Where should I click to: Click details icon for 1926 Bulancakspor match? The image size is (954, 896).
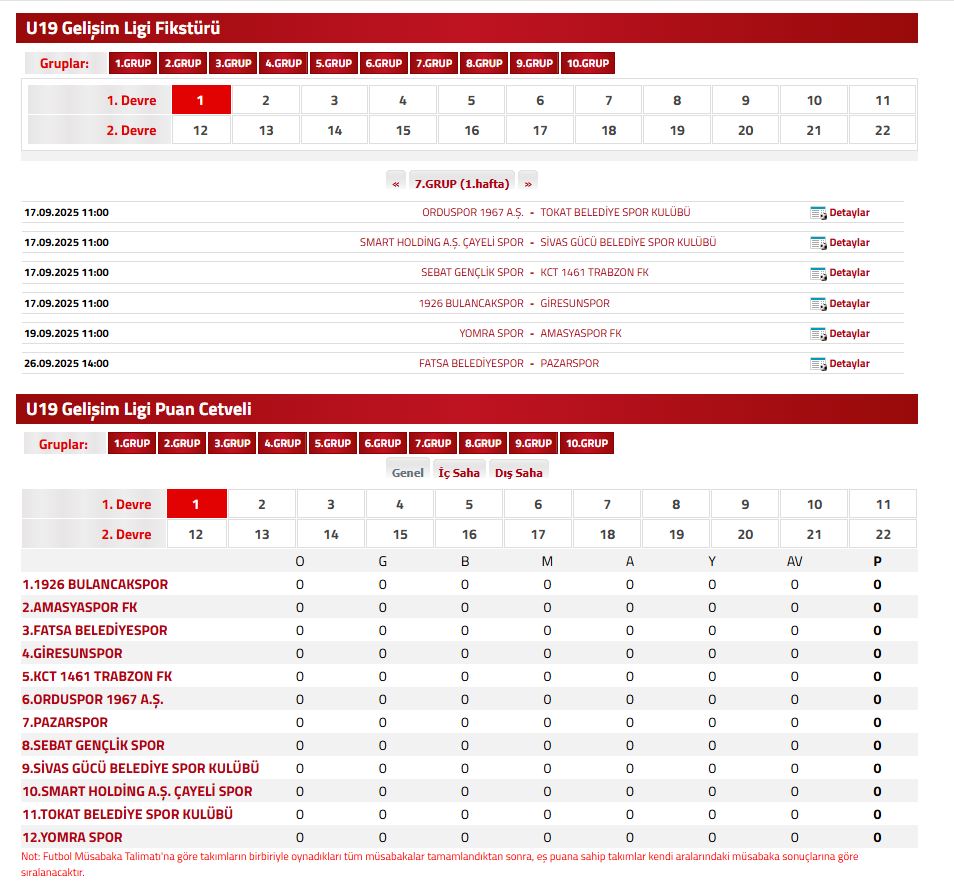(x=817, y=304)
